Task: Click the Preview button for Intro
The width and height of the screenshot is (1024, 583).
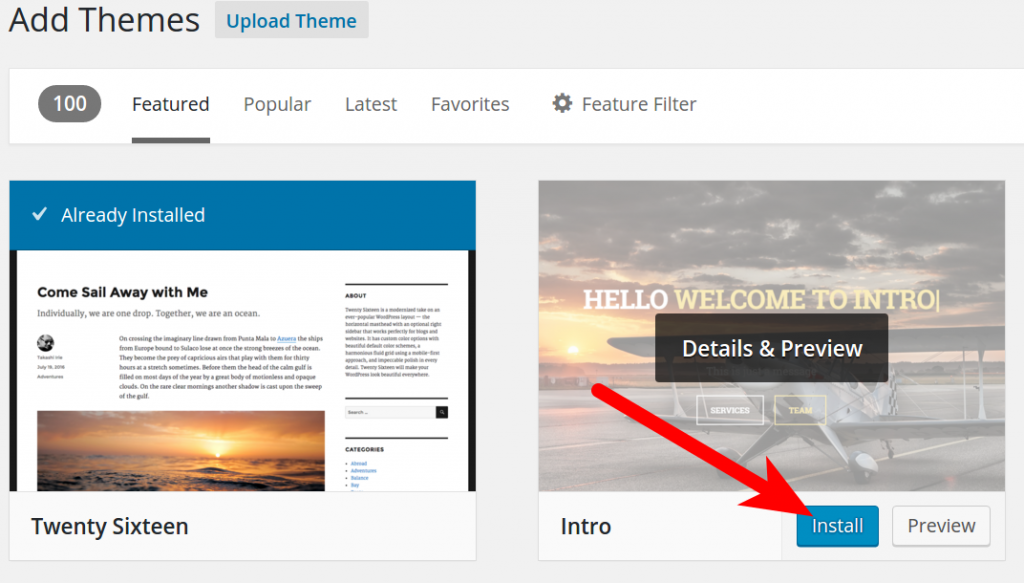Action: click(x=941, y=526)
